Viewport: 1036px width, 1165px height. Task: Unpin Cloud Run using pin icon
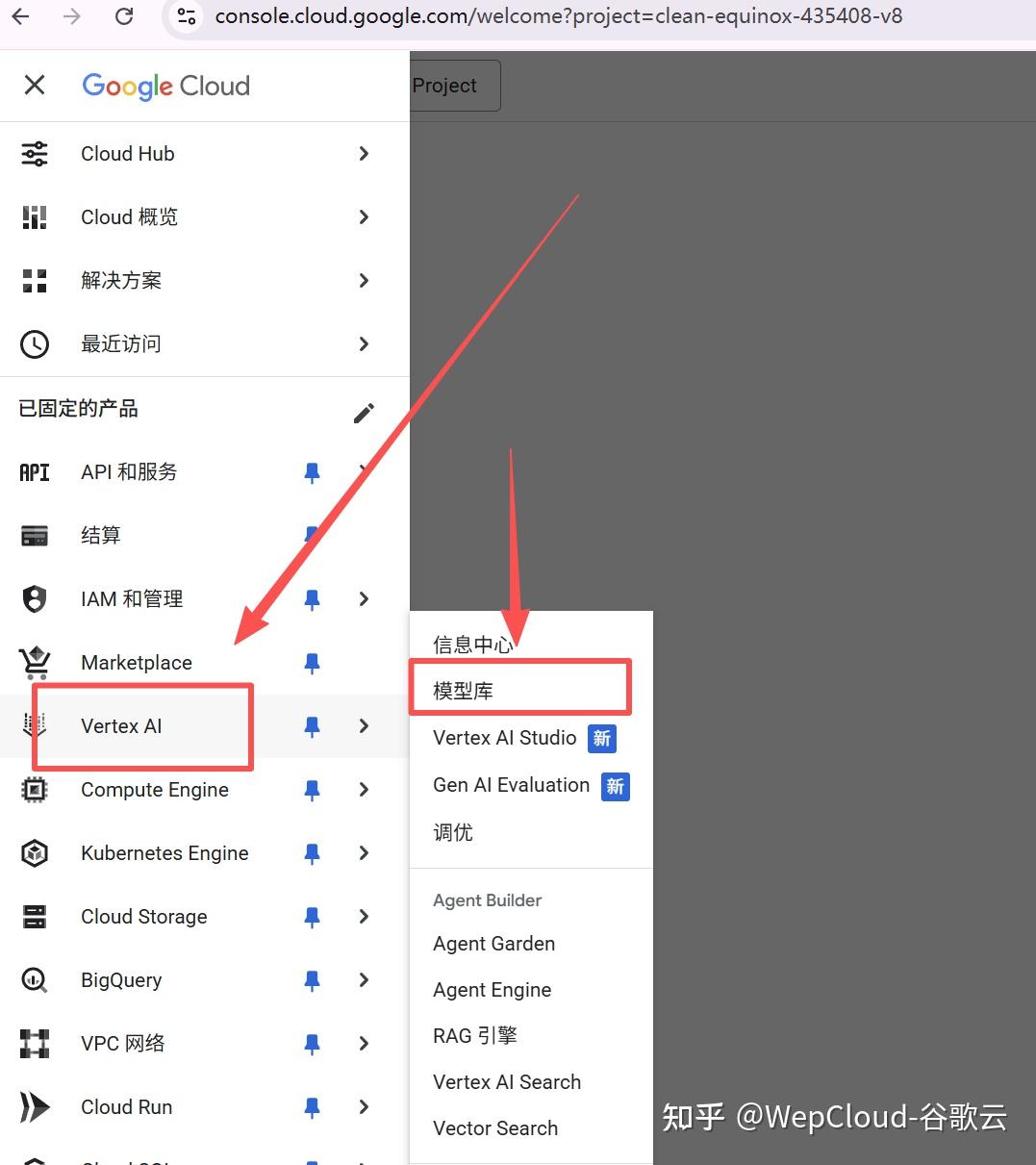click(x=312, y=1107)
